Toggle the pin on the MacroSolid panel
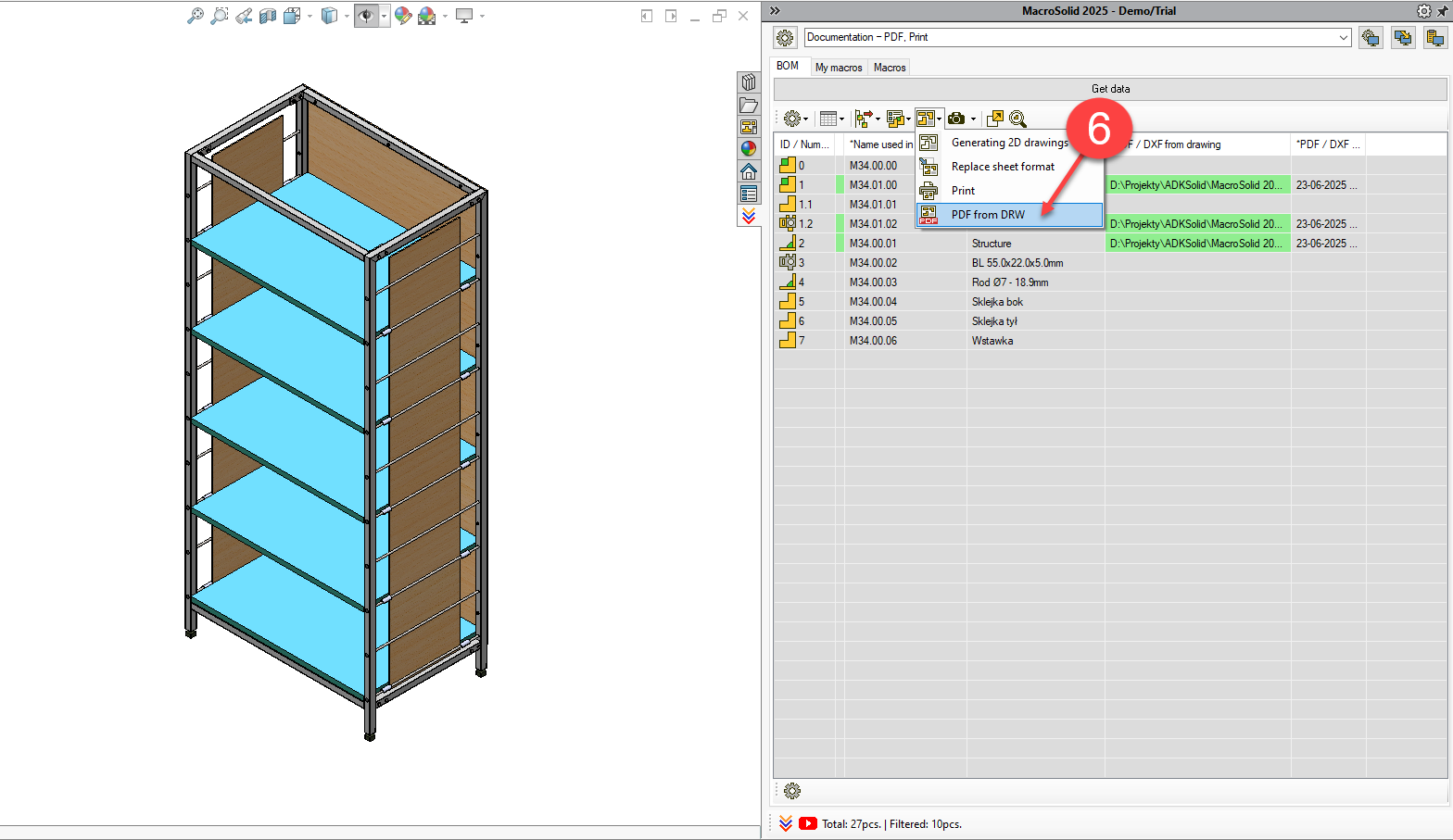1453x840 pixels. 1443,11
